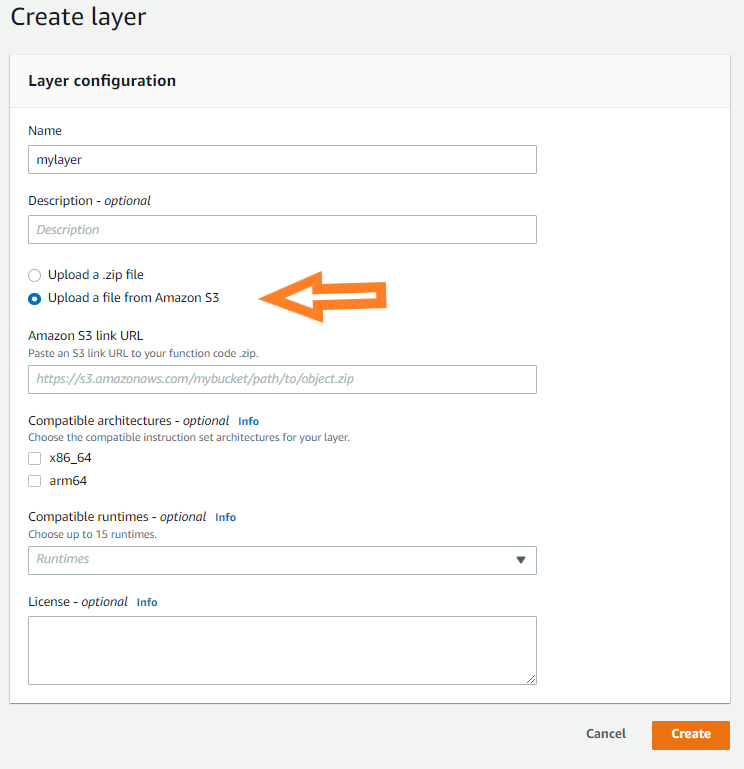Open Info link next to License
The image size is (744, 769).
pyautogui.click(x=147, y=603)
